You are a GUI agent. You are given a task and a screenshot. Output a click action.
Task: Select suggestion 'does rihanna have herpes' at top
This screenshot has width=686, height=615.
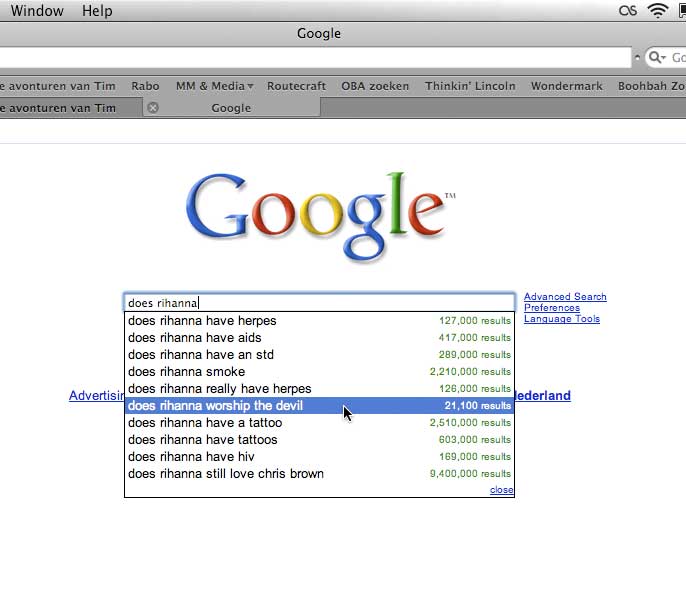click(319, 321)
